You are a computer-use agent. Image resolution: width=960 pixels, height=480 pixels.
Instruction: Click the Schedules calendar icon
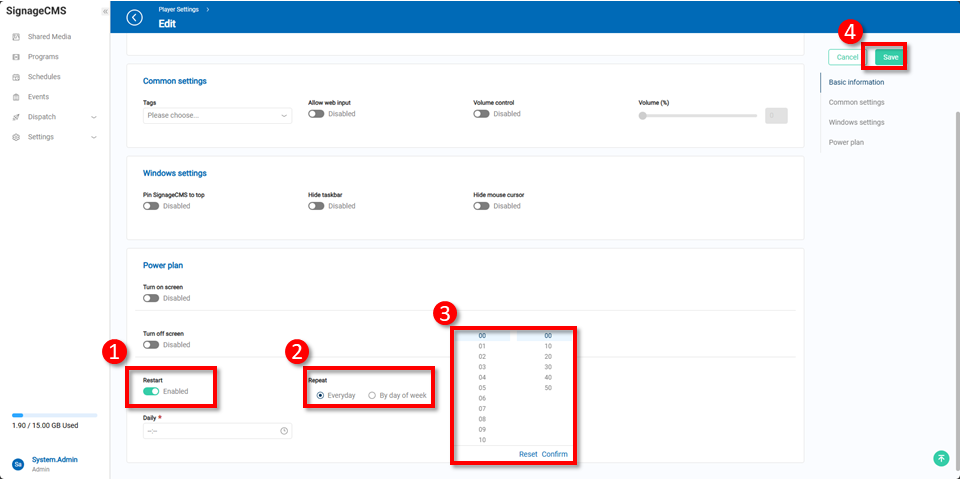coord(16,77)
